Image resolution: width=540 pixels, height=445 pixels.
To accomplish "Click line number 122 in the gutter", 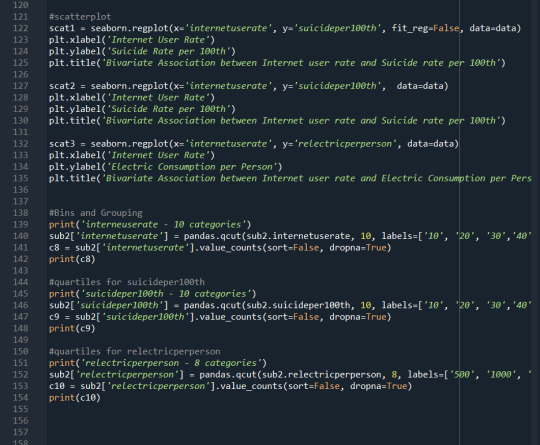I will 20,28.
